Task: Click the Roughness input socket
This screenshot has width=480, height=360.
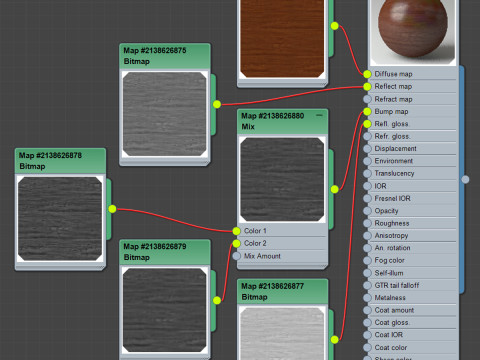Action: tap(367, 223)
